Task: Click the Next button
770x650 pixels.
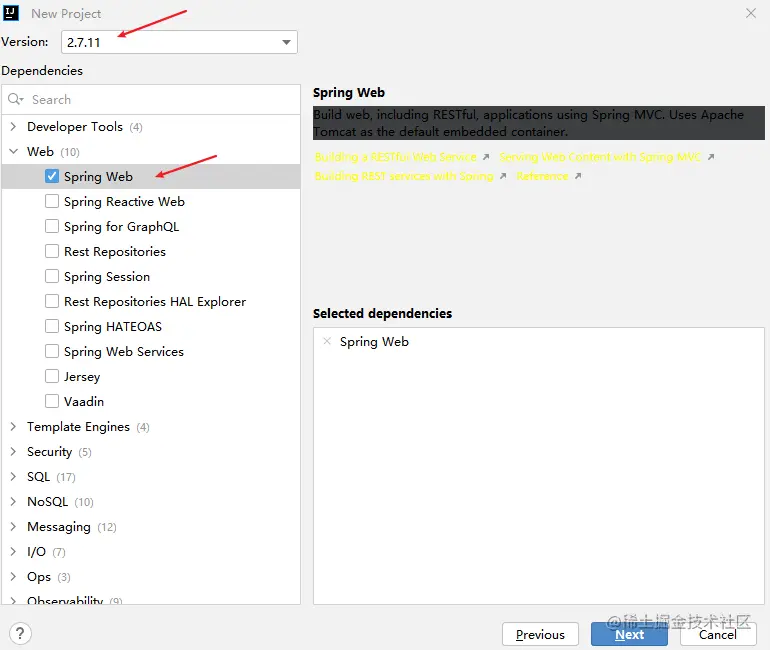Action: 629,634
